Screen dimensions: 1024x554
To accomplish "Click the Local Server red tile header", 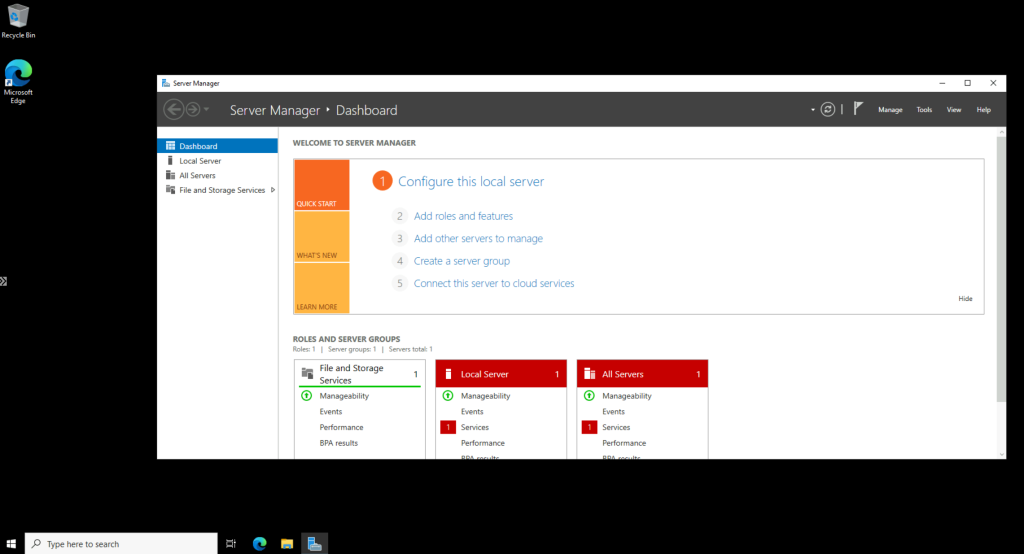I will pyautogui.click(x=501, y=374).
